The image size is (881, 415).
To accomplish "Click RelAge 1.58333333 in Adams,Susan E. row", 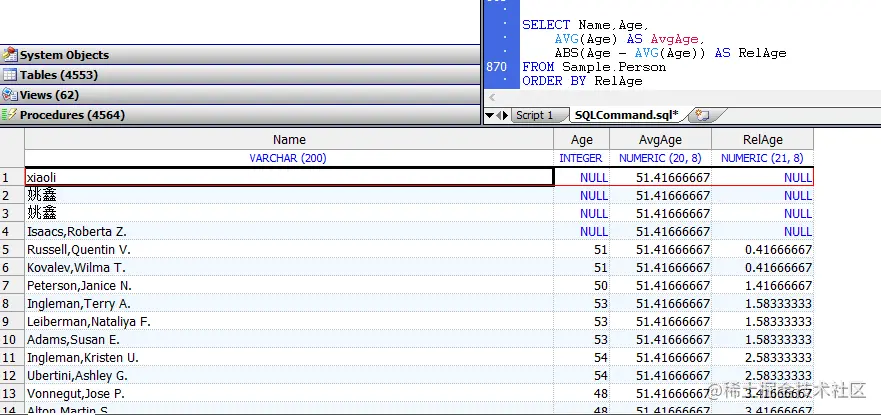I will click(x=762, y=339).
